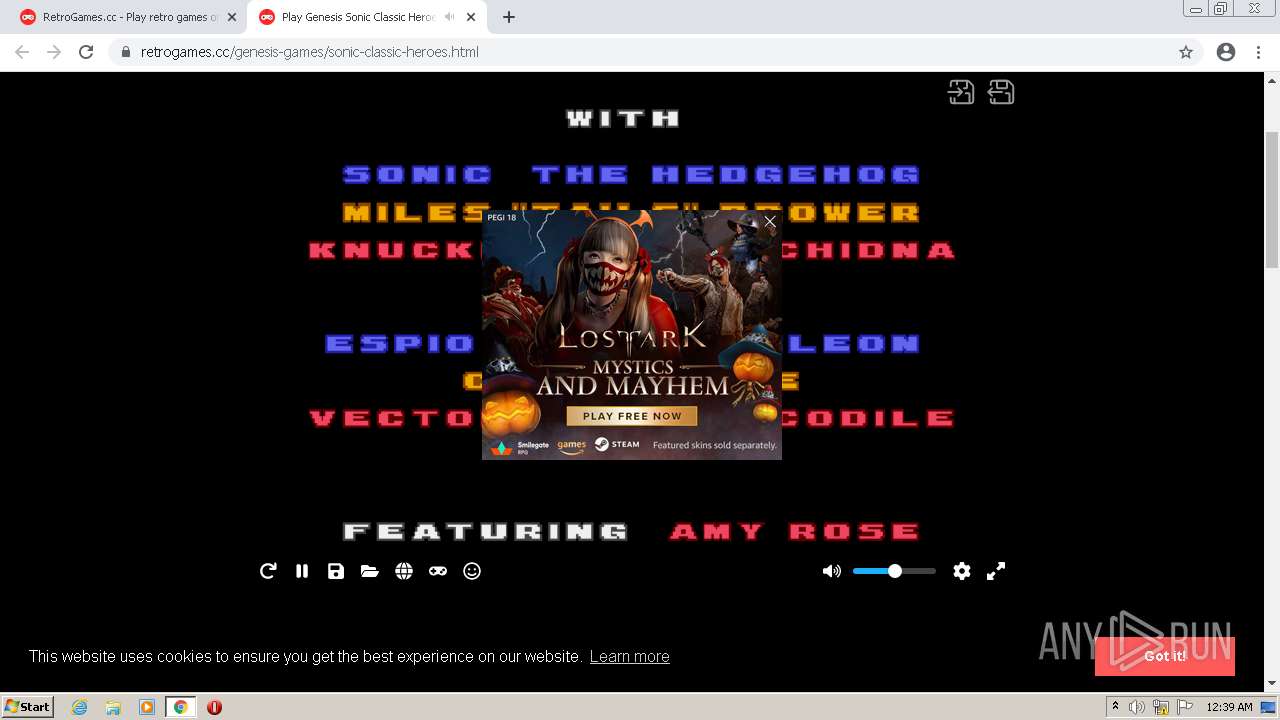Open netplay globe icon in emulator bar
Viewport: 1280px width, 720px height.
404,571
